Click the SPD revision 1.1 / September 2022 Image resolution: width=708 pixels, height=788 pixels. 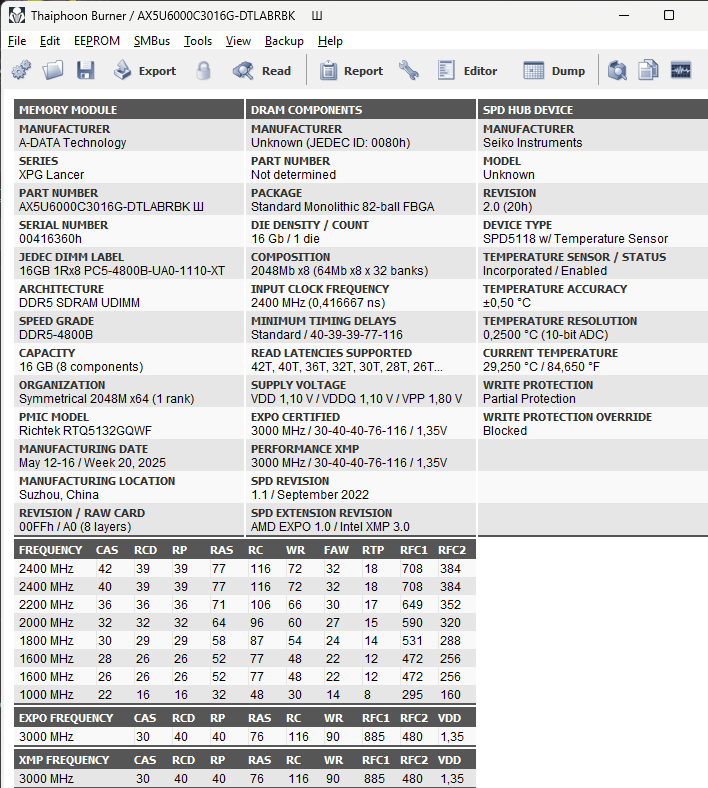[x=310, y=495]
